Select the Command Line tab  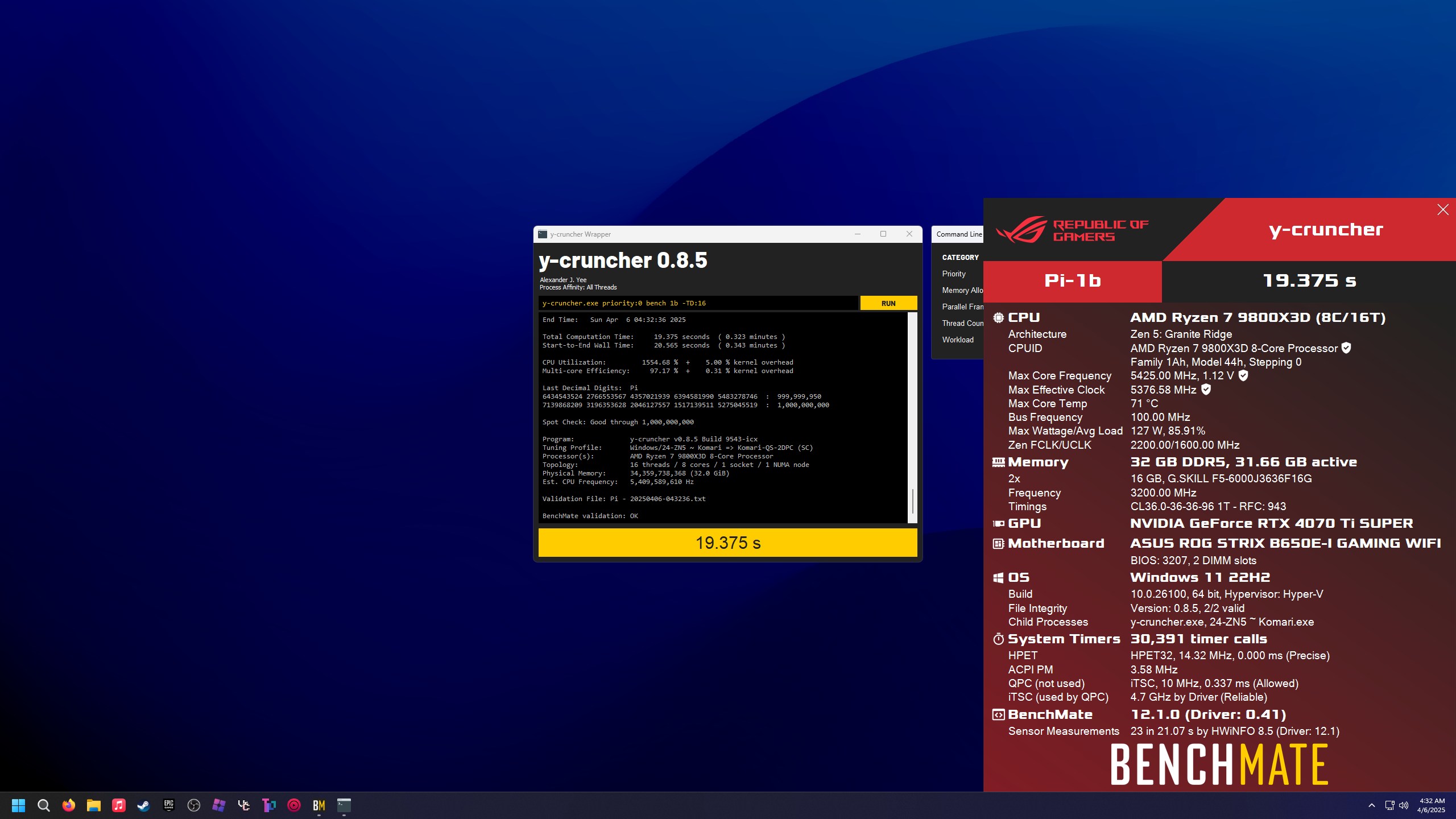click(x=959, y=234)
